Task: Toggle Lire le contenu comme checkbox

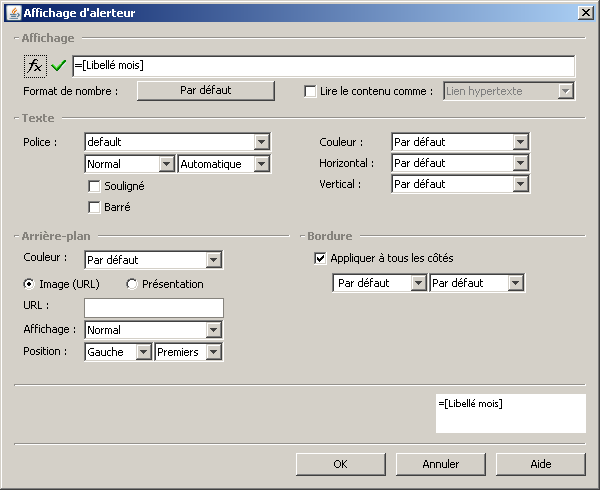Action: (310, 91)
